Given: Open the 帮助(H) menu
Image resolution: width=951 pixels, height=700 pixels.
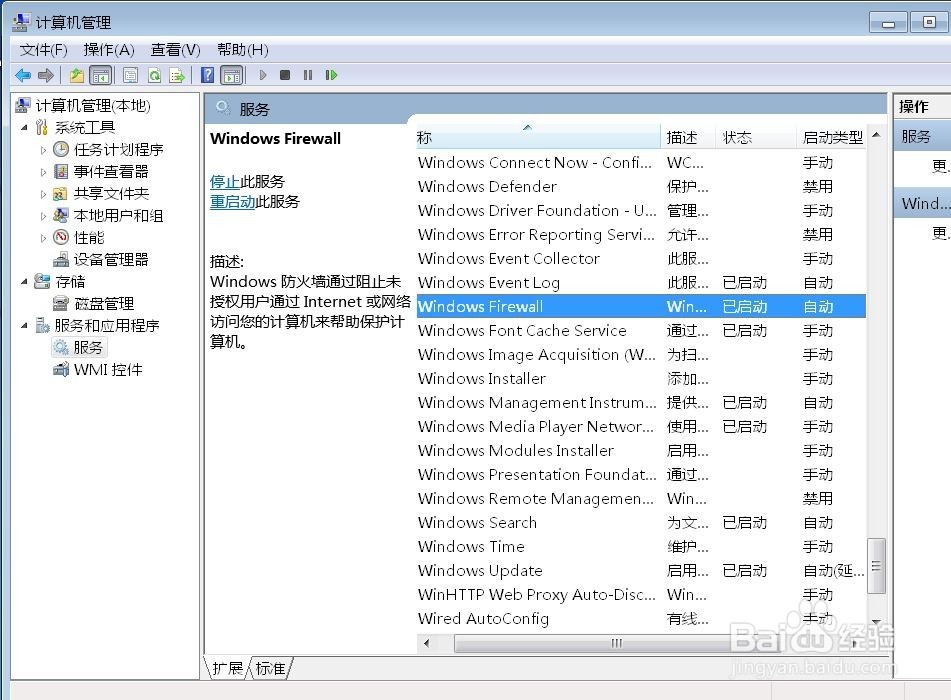Looking at the screenshot, I should [x=243, y=50].
